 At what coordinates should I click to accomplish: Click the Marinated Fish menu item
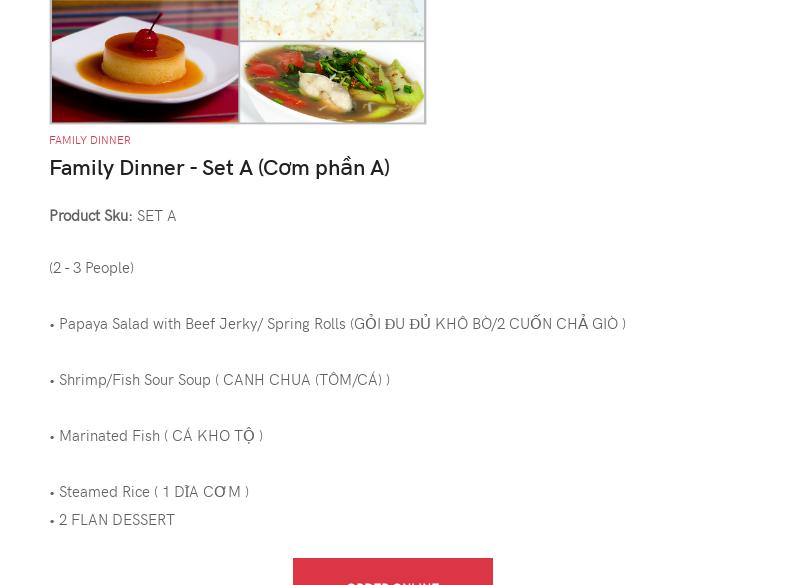pyautogui.click(x=109, y=436)
